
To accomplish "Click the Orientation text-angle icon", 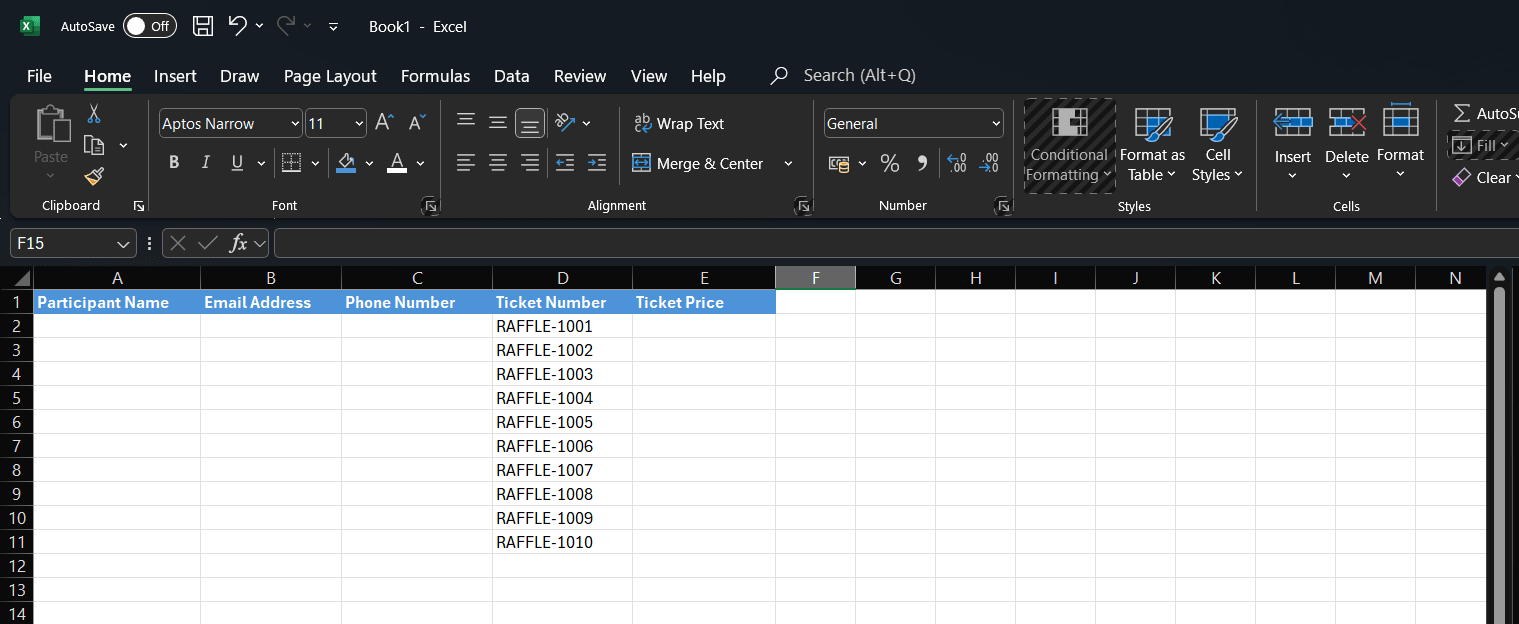I will (x=566, y=122).
